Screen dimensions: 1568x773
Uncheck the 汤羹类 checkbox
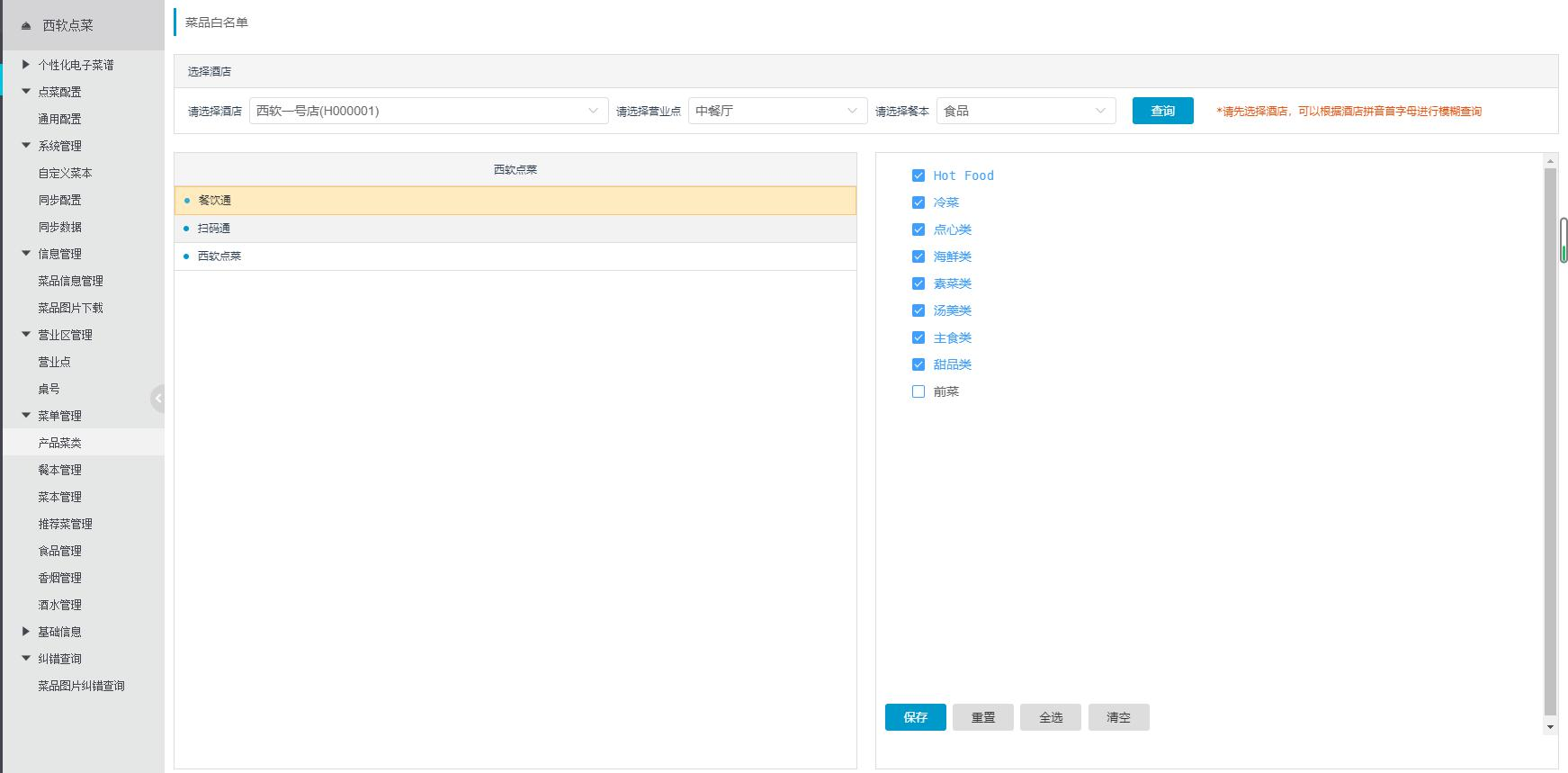918,310
